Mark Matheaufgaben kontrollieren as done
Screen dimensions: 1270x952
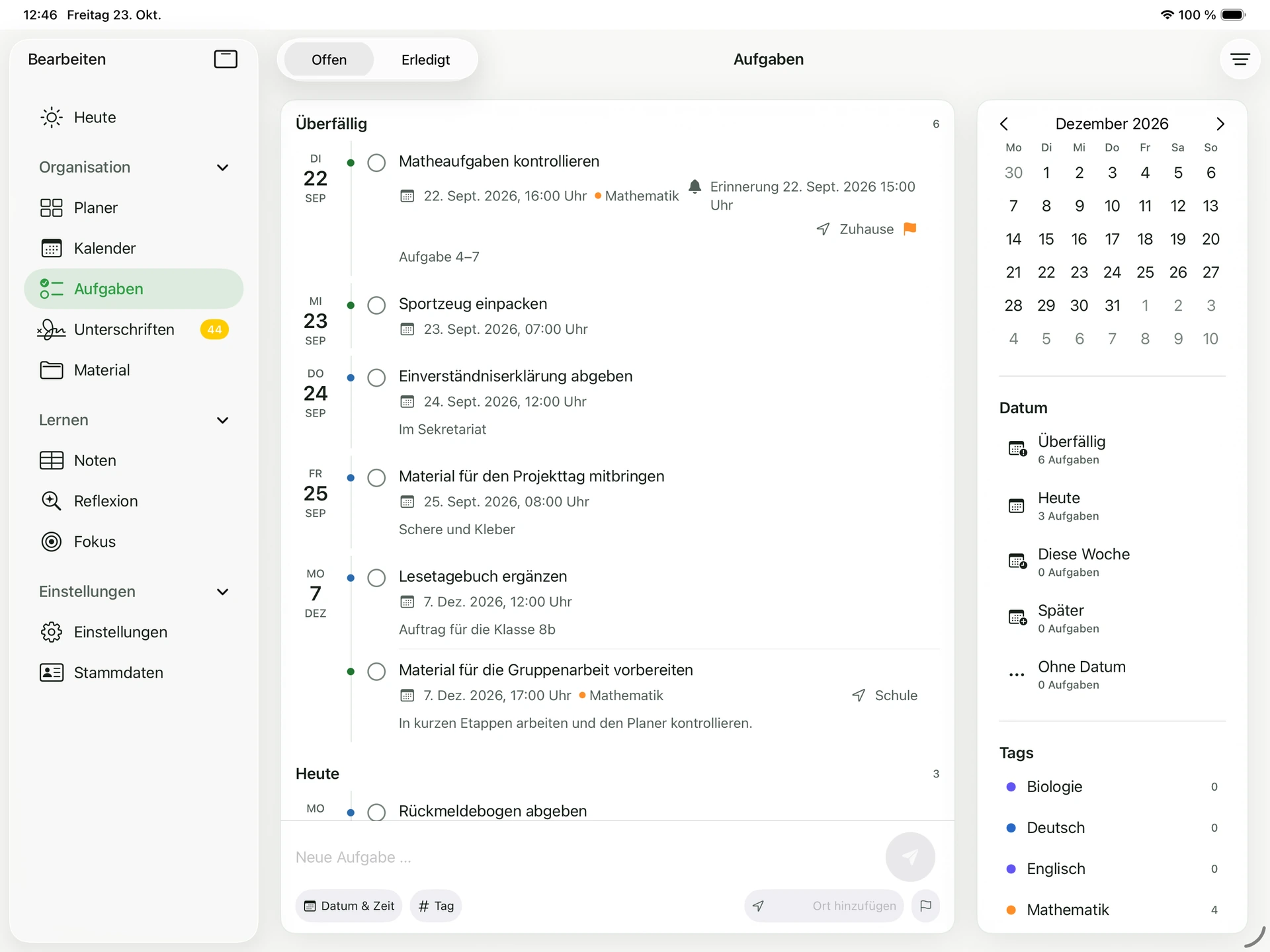[376, 163]
